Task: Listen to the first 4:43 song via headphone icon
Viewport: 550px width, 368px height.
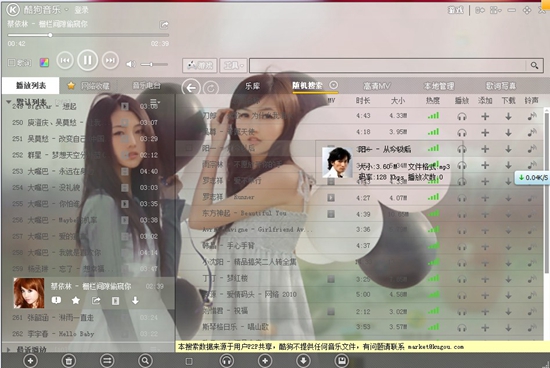Action: [x=462, y=116]
